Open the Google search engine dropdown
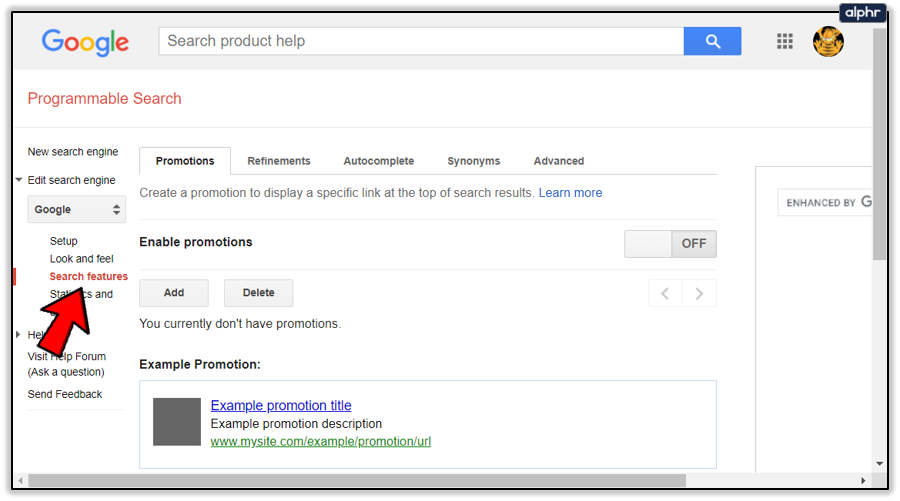The height and width of the screenshot is (501, 900). click(x=76, y=210)
